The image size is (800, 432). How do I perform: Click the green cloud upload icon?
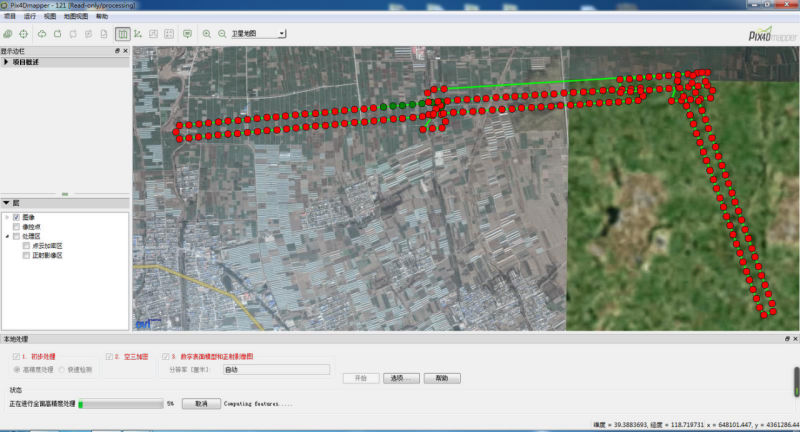point(41,33)
